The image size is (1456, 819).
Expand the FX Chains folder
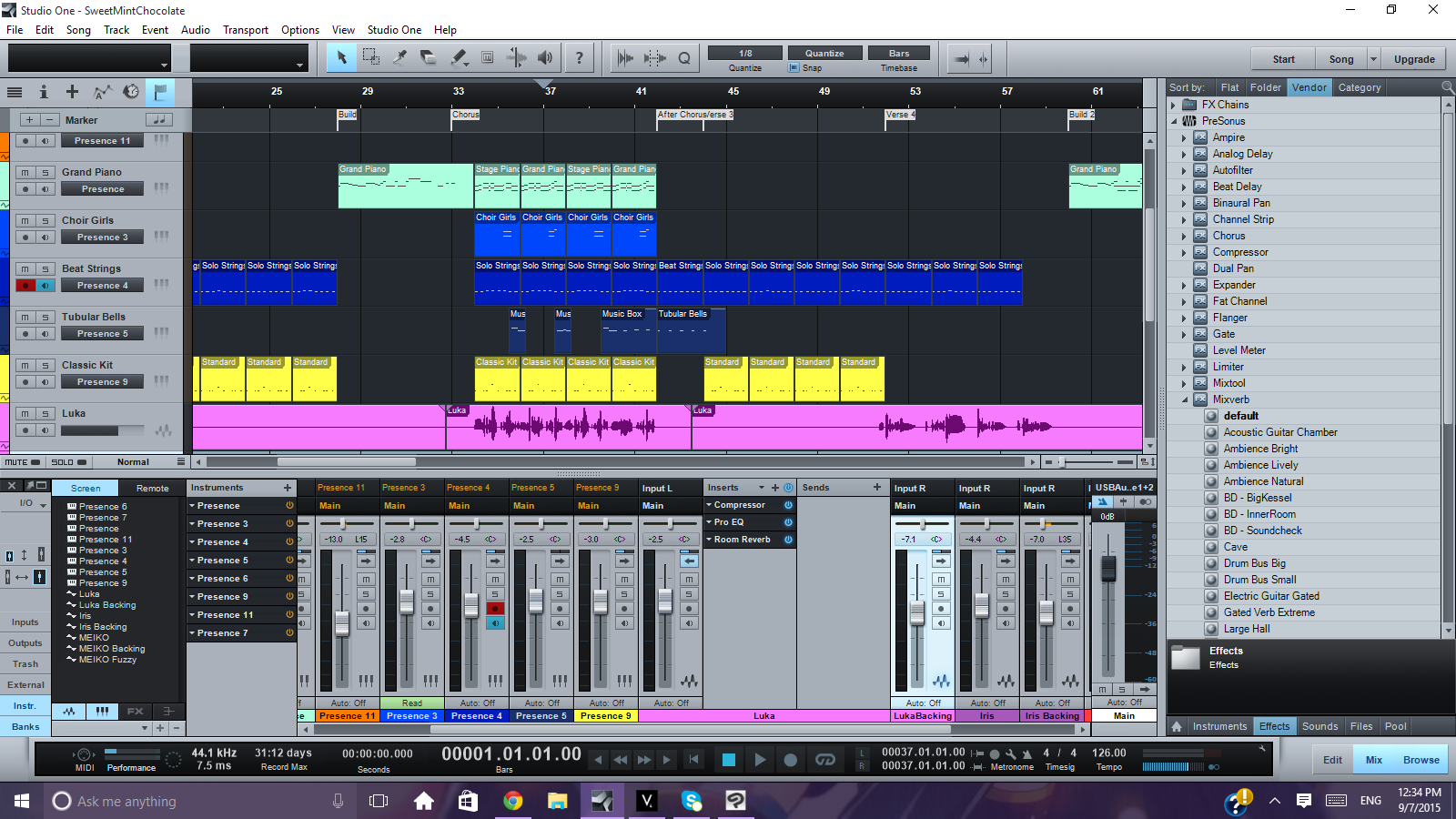tap(1173, 105)
